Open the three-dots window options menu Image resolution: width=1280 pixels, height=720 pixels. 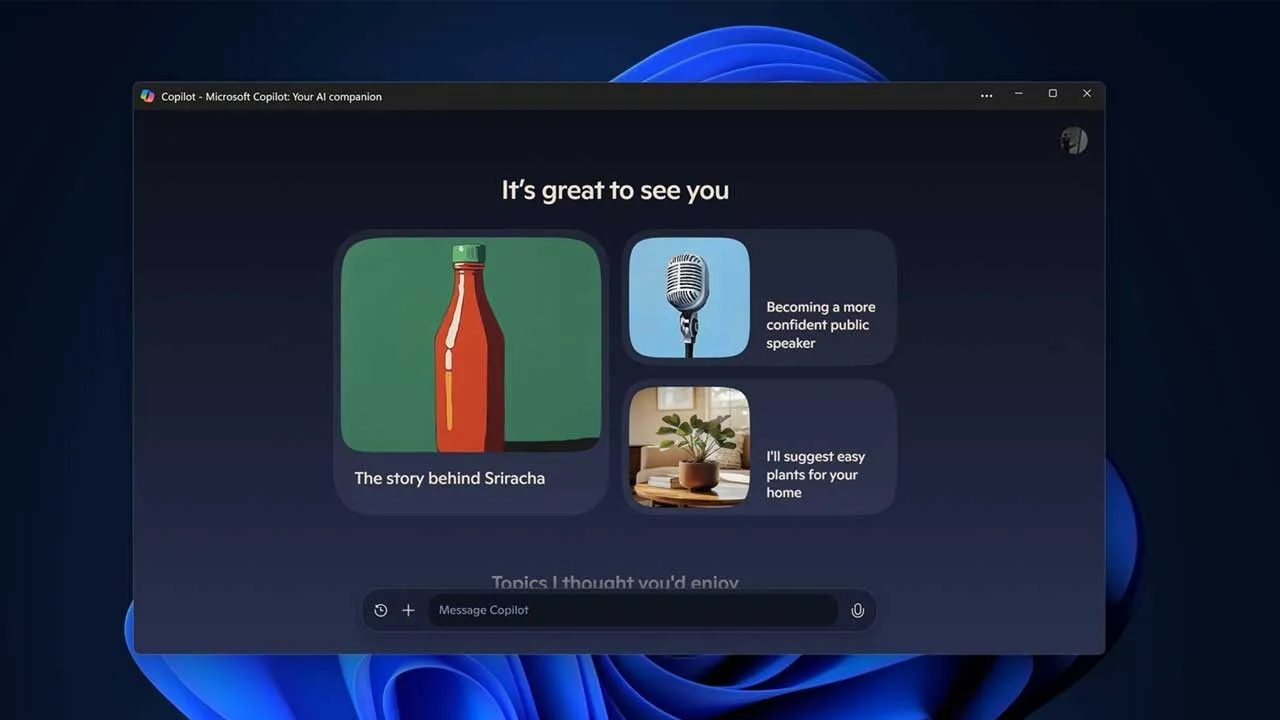(x=987, y=96)
